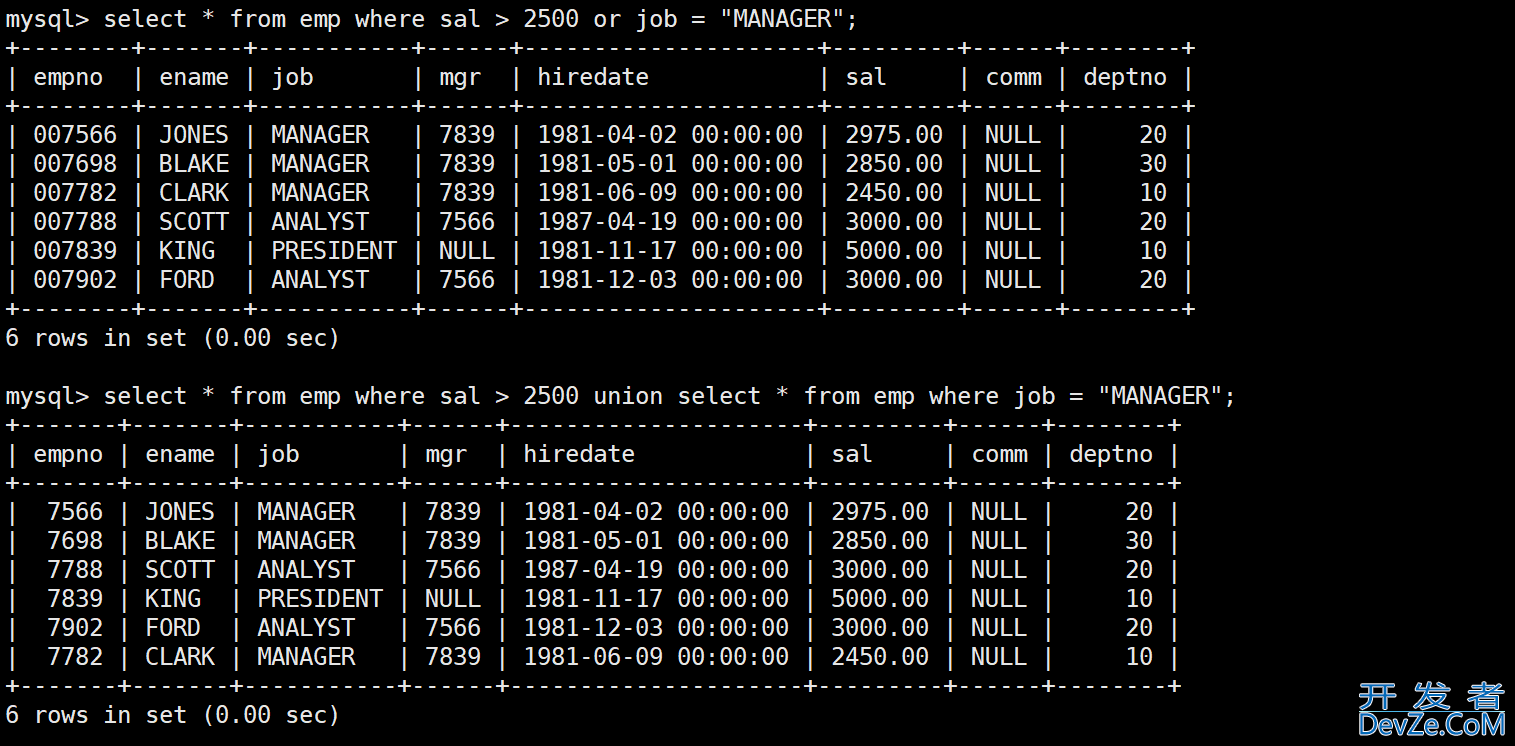Viewport: 1515px width, 746px height.
Task: Click KING's NULL mgr in the first table
Action: click(x=467, y=251)
